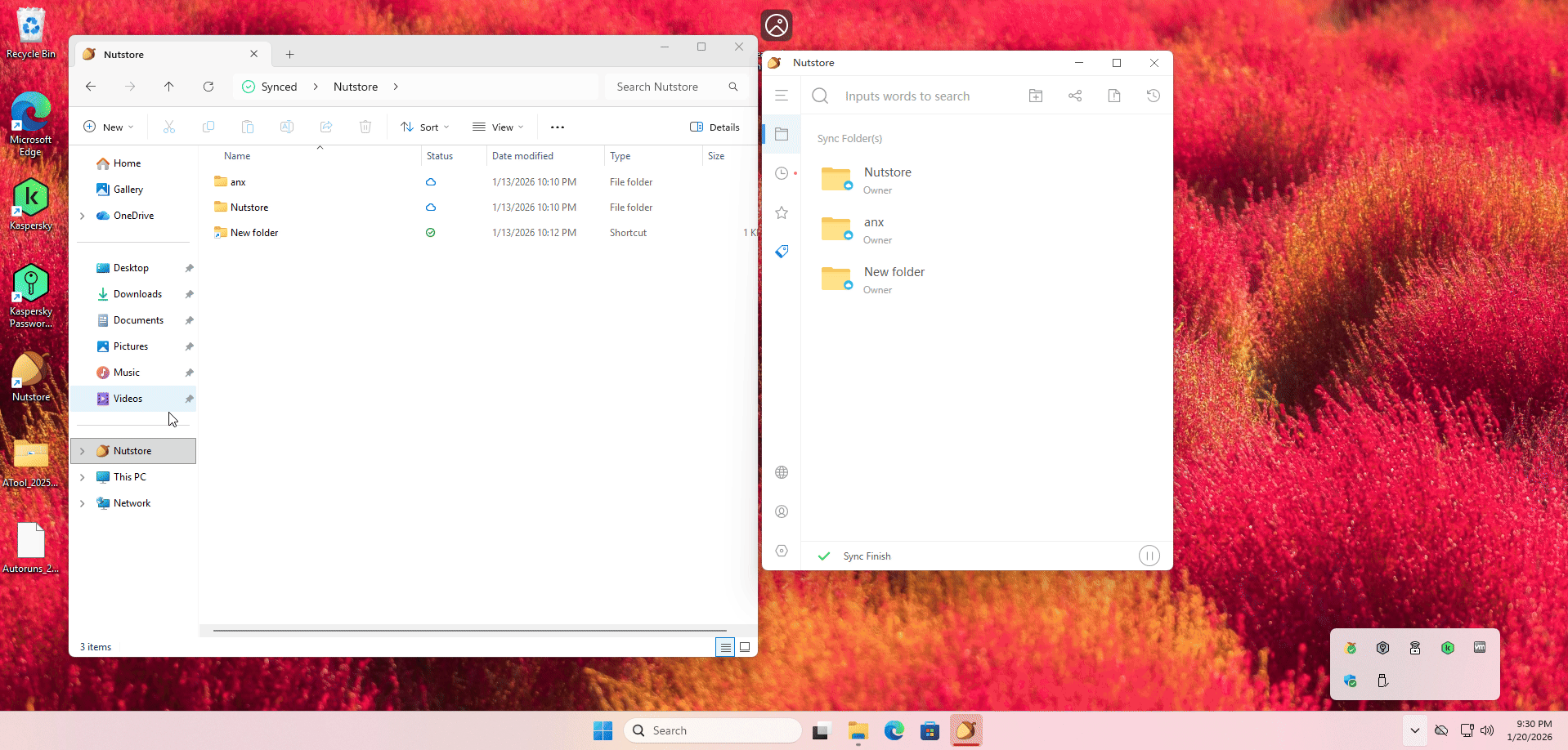This screenshot has width=1568, height=750.
Task: Click the create sync folder icon
Action: [1036, 96]
